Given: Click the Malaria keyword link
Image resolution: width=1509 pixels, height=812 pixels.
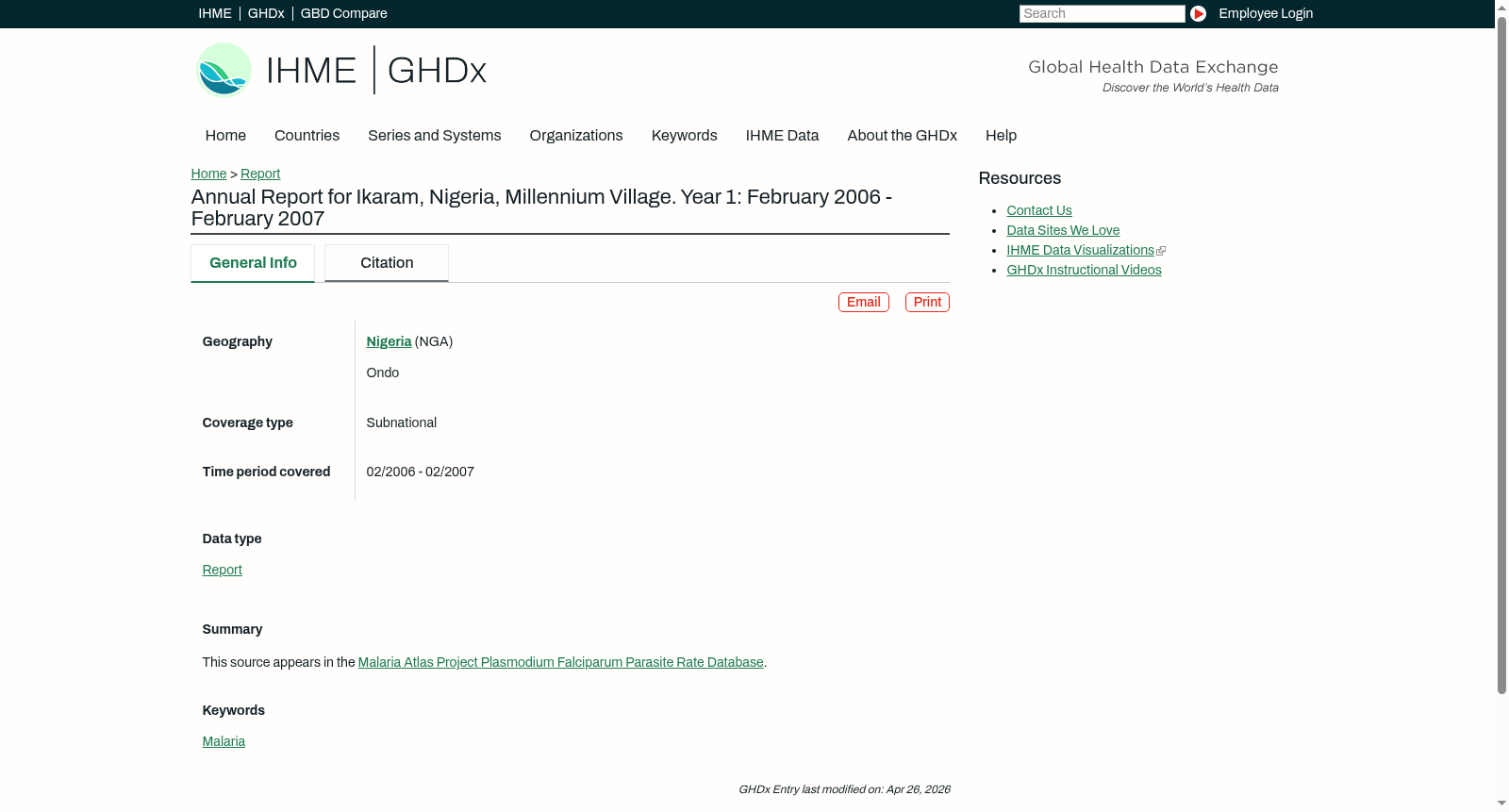Looking at the screenshot, I should 224,741.
